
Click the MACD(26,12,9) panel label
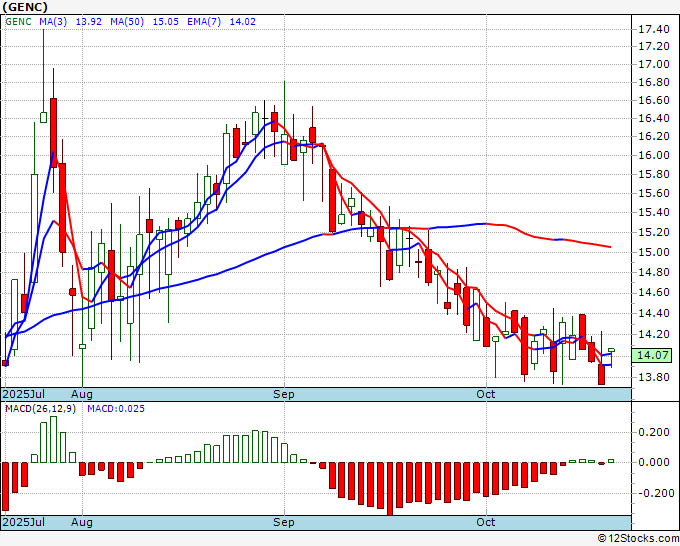pyautogui.click(x=41, y=409)
